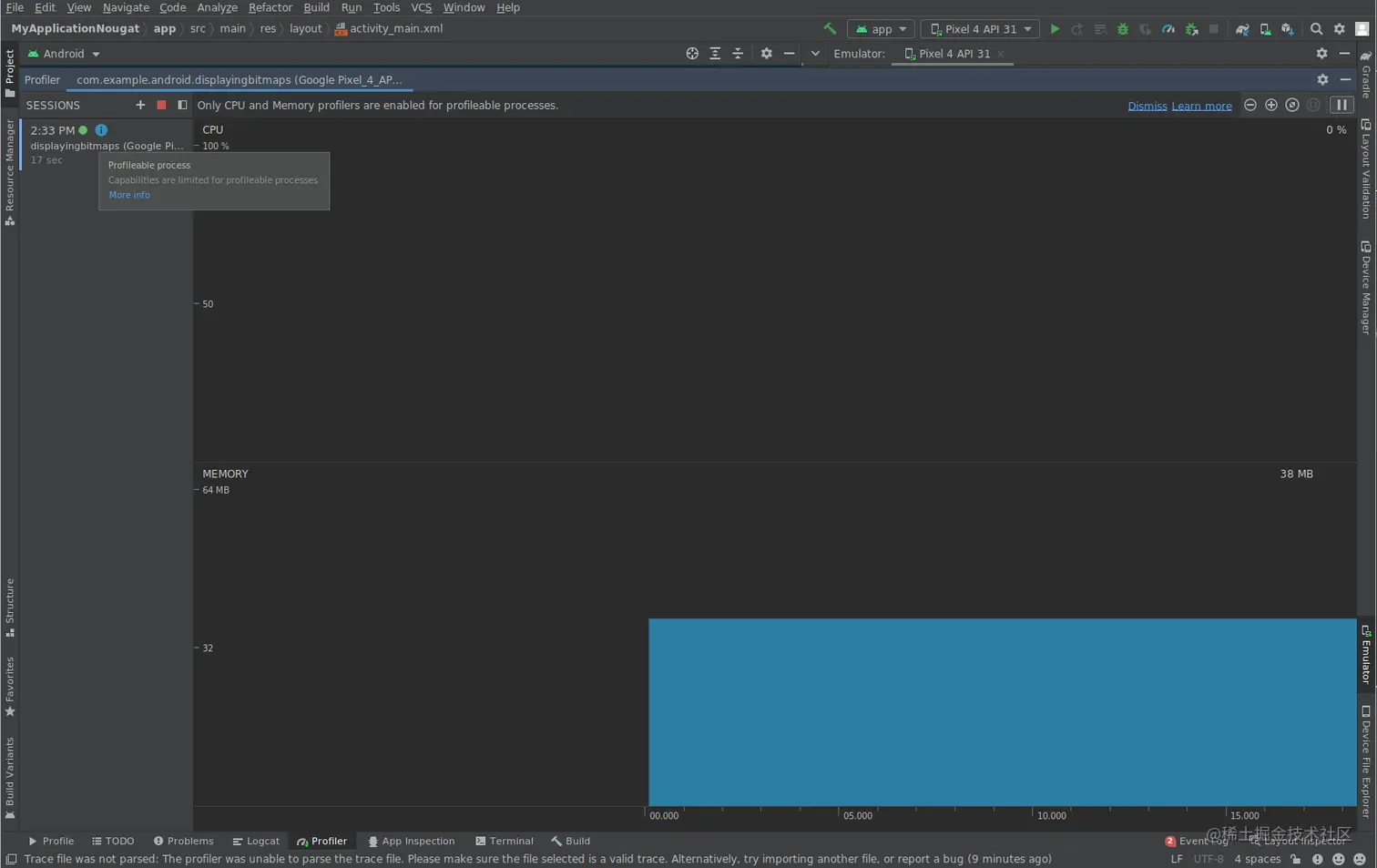
Task: Zoom out the profiler timeline
Action: [1250, 105]
